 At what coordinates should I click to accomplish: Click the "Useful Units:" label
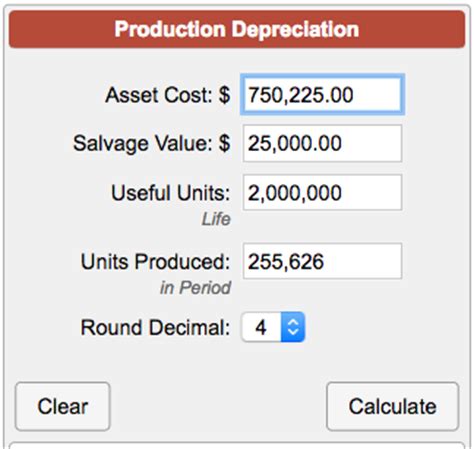tap(171, 193)
